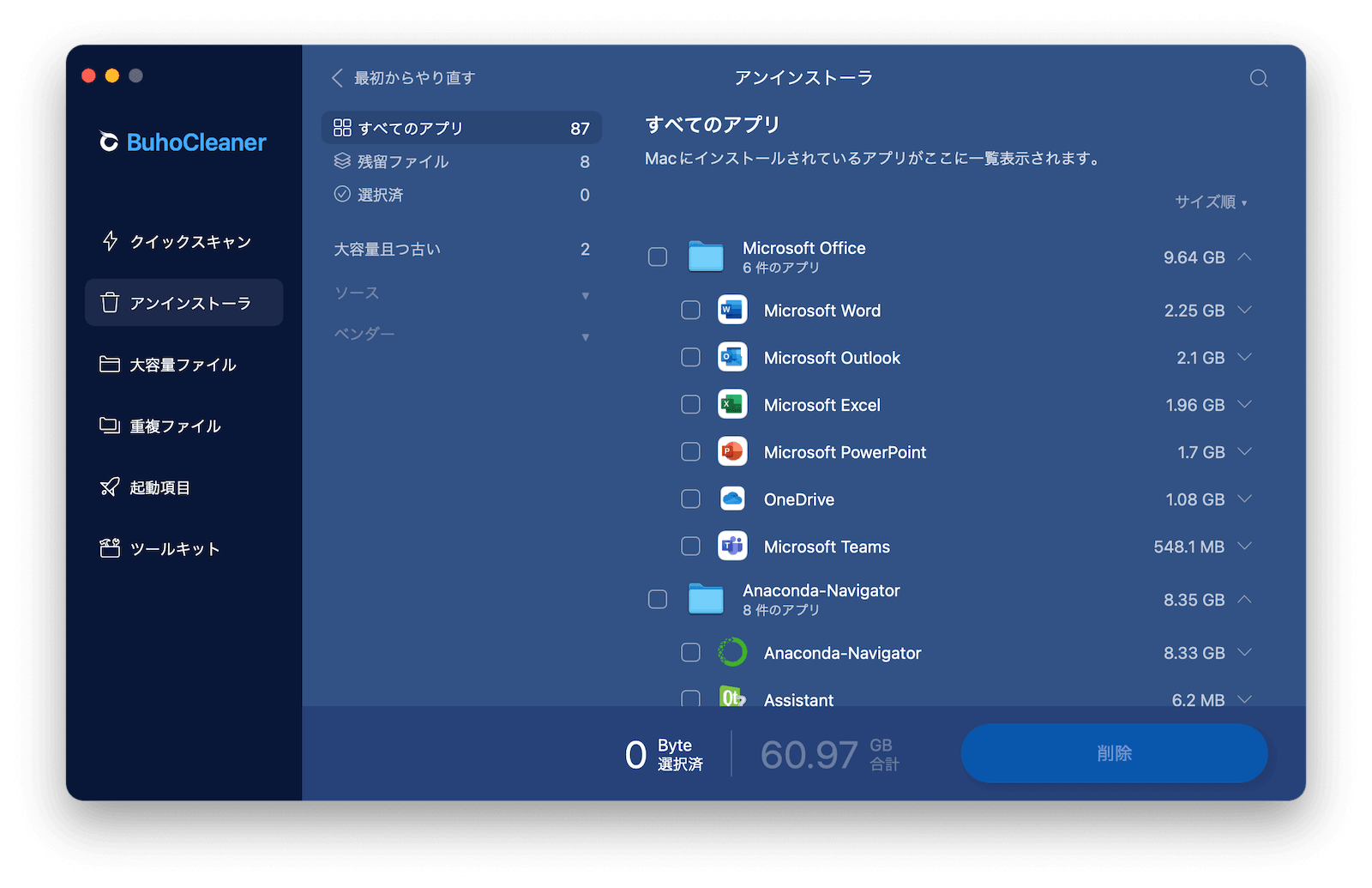Image resolution: width=1372 pixels, height=888 pixels.
Task: Click the OneDrive name text
Action: (799, 499)
